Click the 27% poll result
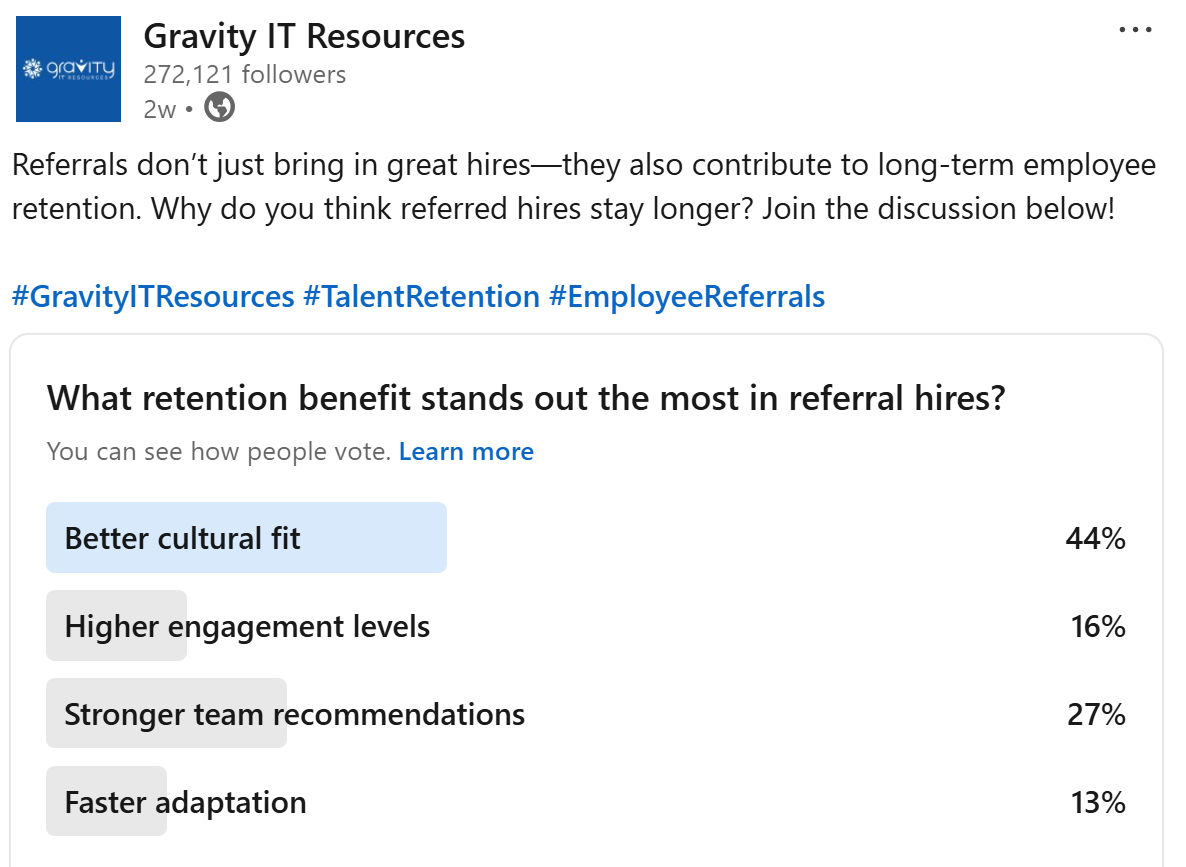1186x867 pixels. pyautogui.click(x=1095, y=715)
